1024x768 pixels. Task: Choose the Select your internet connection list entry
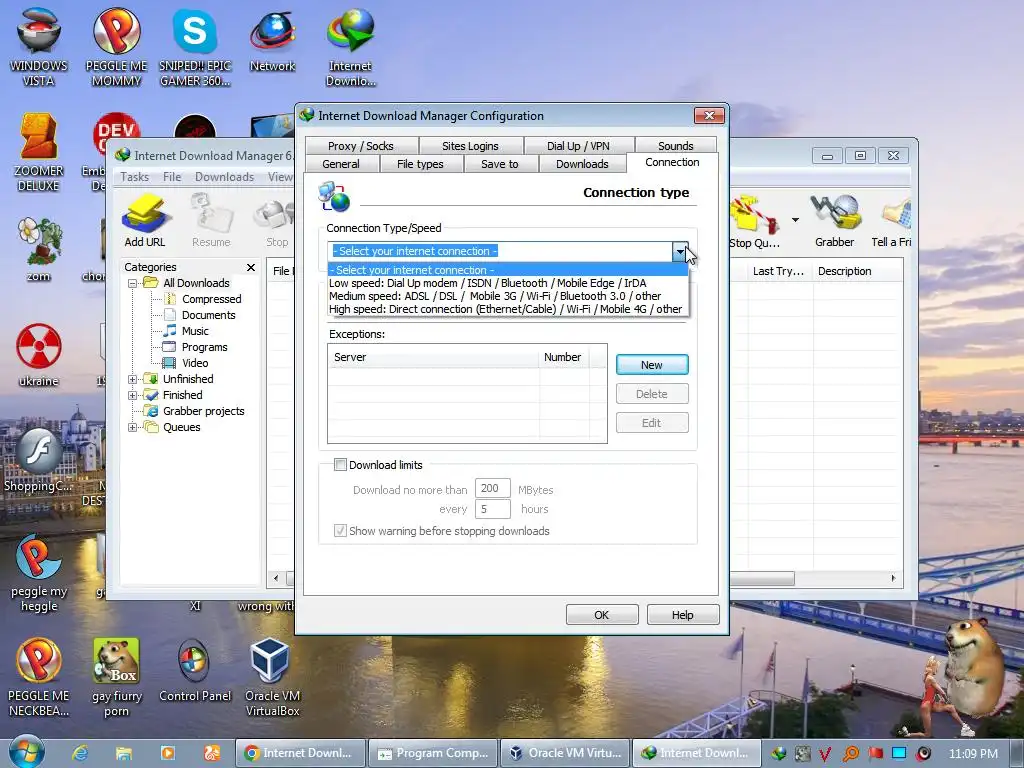pyautogui.click(x=507, y=270)
